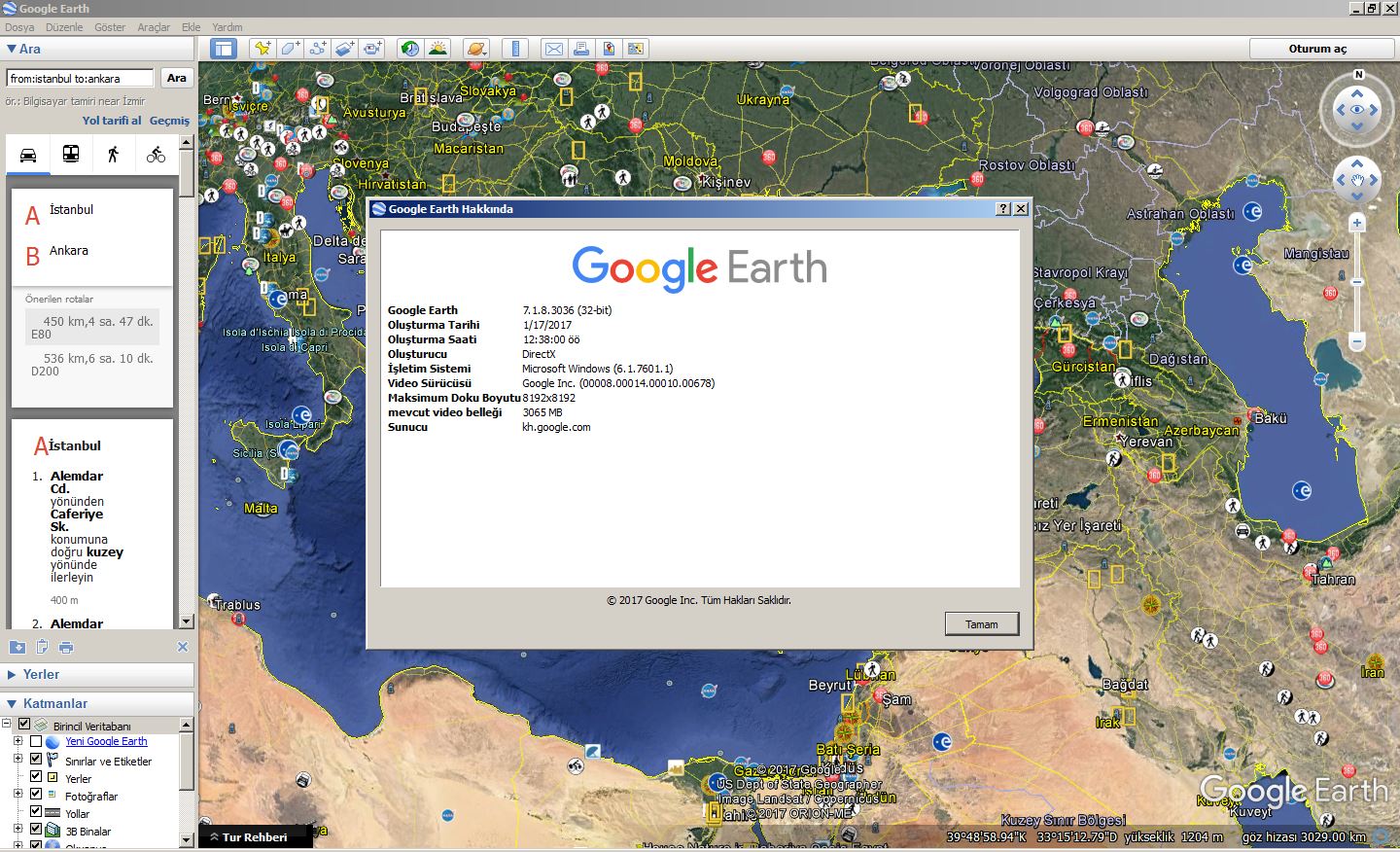Collapse the Birincil Veritabanı tree node

coord(6,724)
